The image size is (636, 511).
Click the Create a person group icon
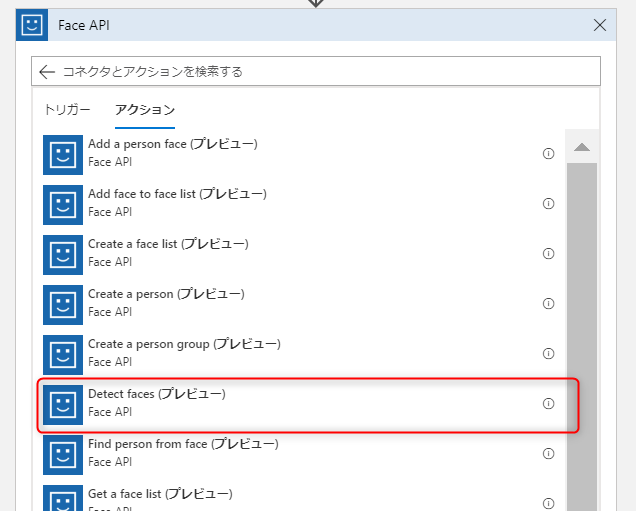click(63, 355)
